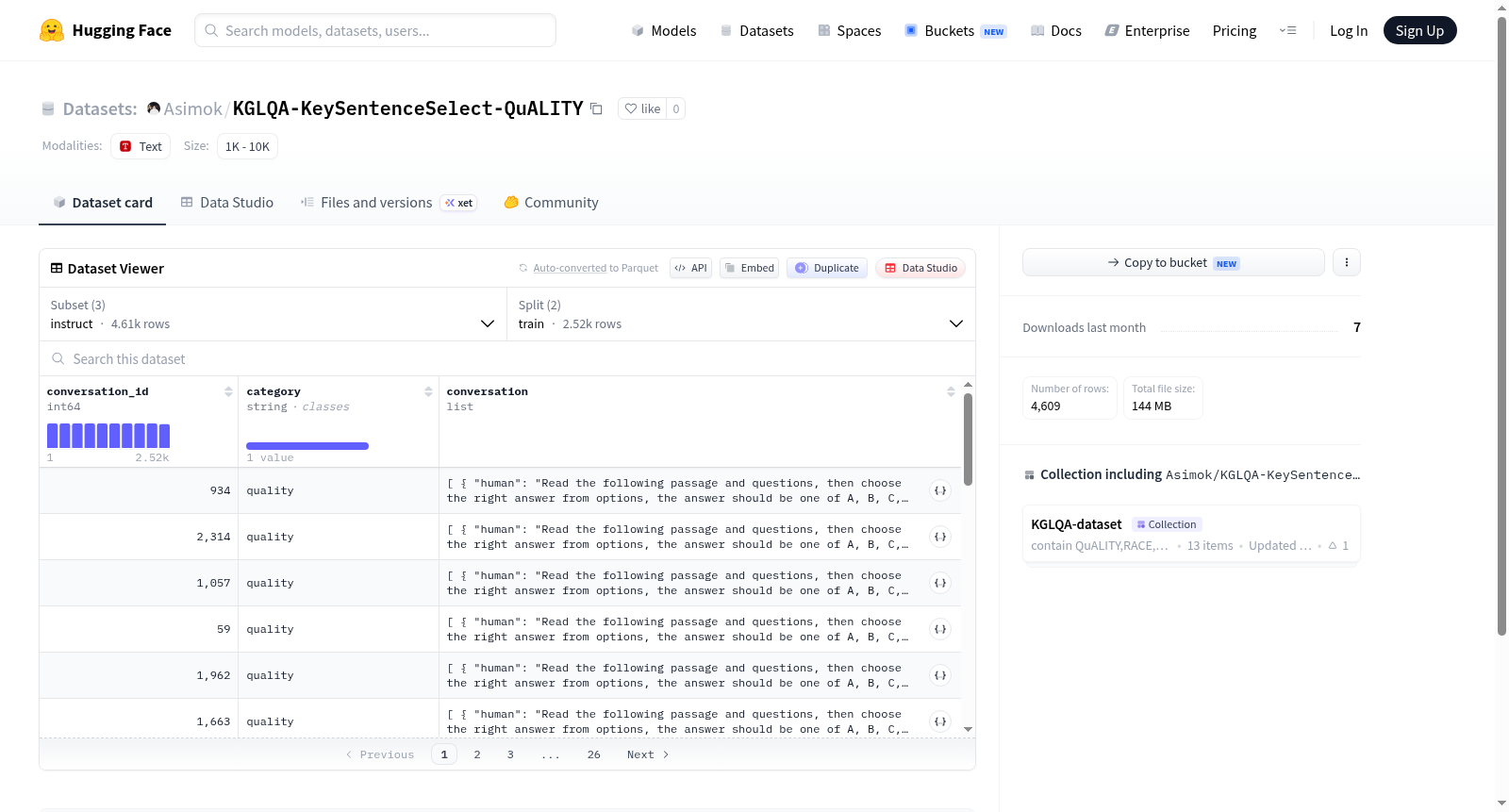
Task: Open the Files and versions tab
Action: 389,203
